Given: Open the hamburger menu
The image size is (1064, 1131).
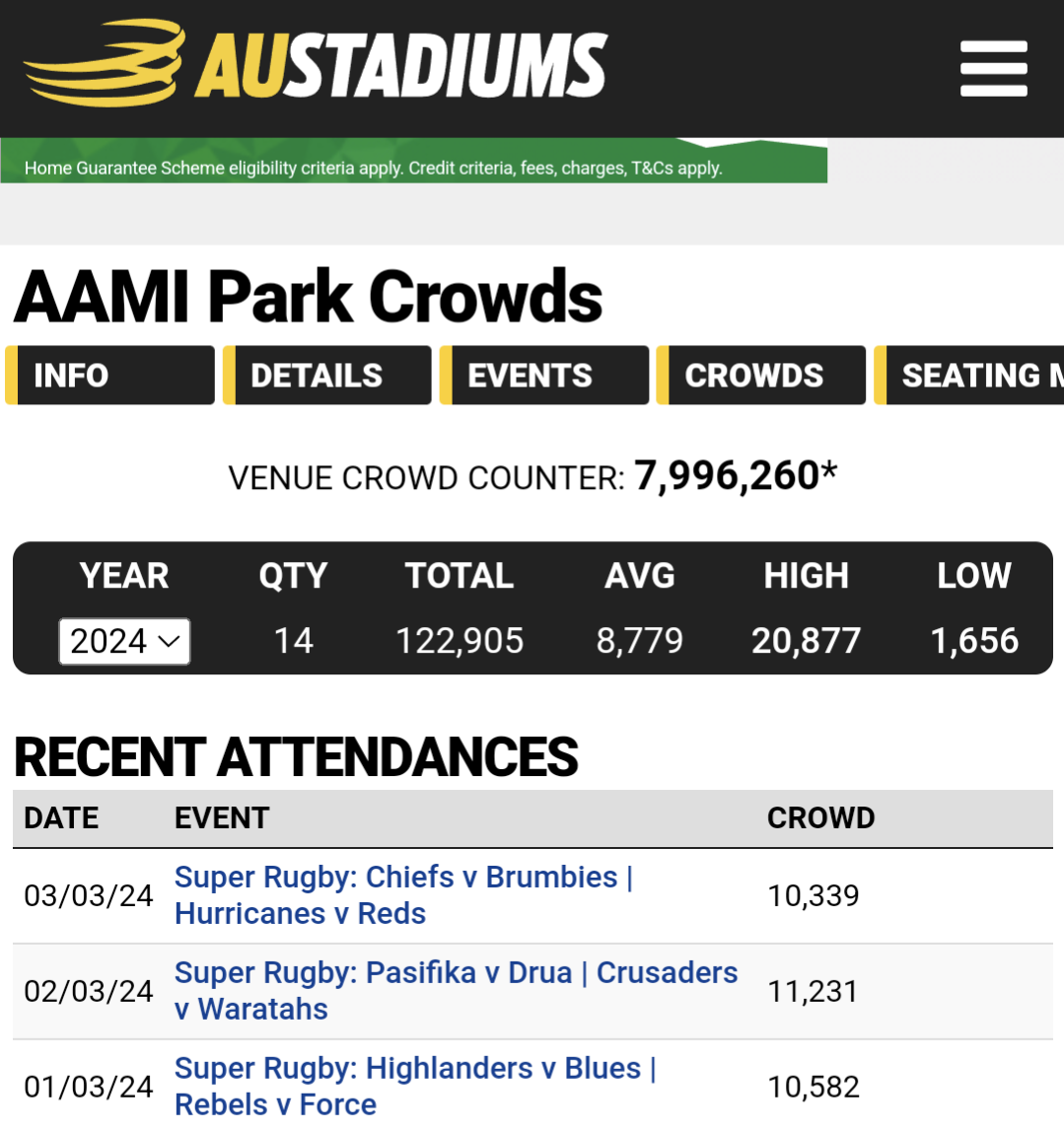Looking at the screenshot, I should pos(993,68).
